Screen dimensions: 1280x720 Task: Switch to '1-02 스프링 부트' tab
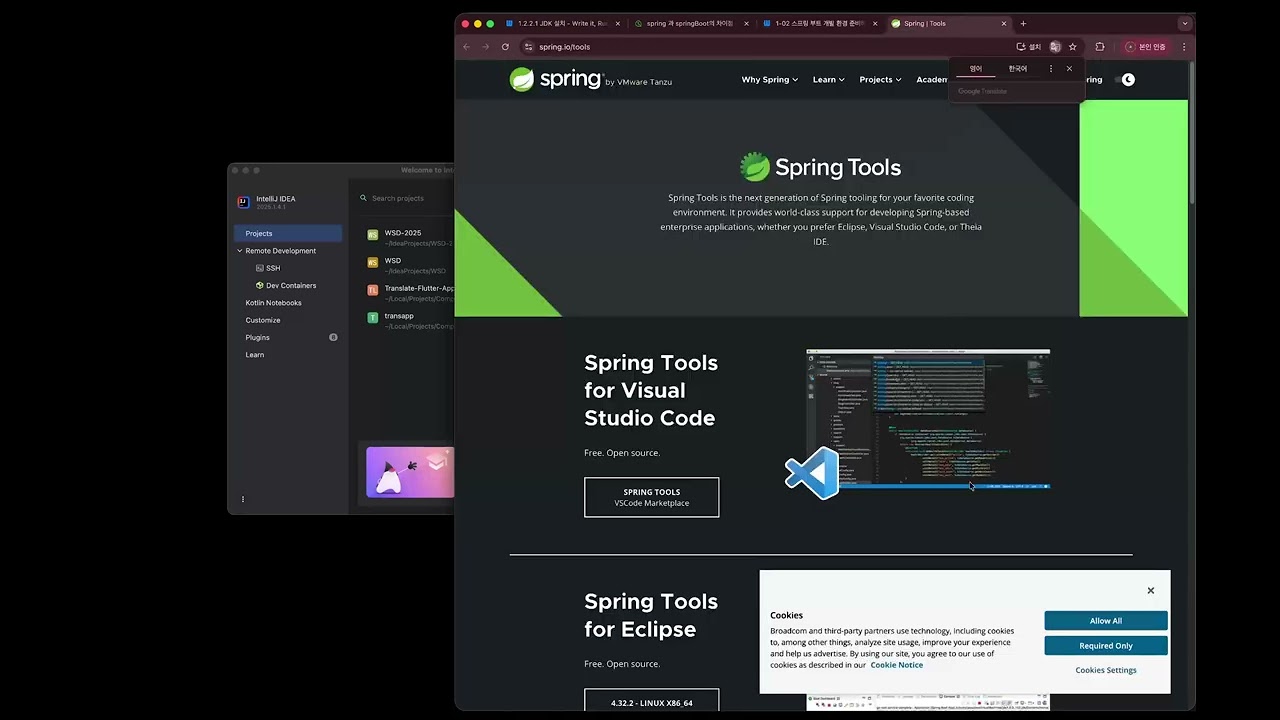[x=818, y=23]
